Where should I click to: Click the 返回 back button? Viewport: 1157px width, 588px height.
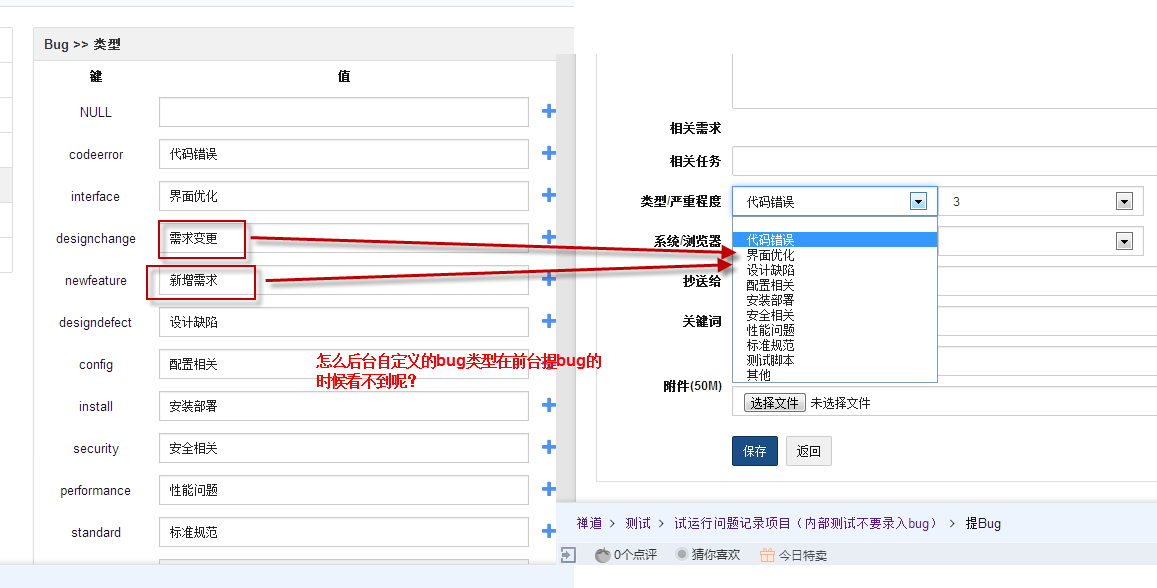click(809, 451)
